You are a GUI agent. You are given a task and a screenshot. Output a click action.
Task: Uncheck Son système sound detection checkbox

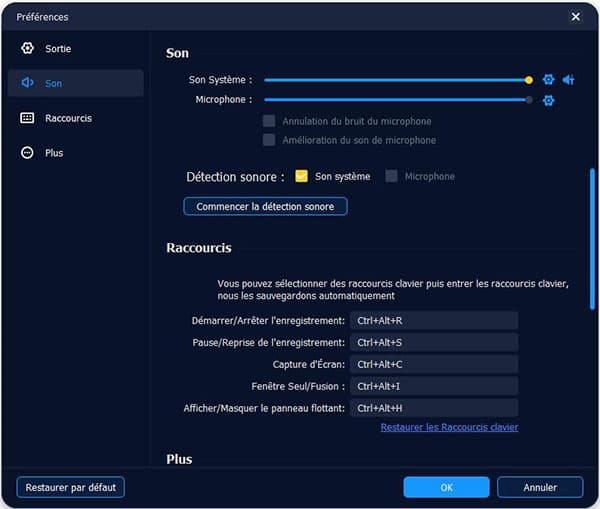pos(301,177)
